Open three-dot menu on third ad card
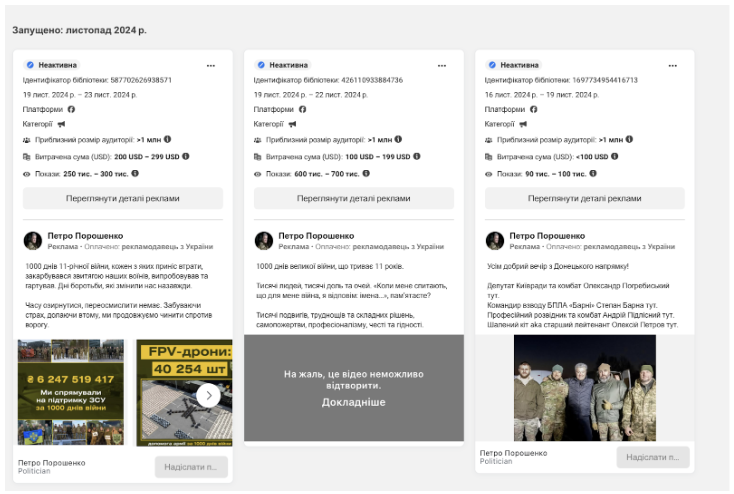 (x=673, y=65)
